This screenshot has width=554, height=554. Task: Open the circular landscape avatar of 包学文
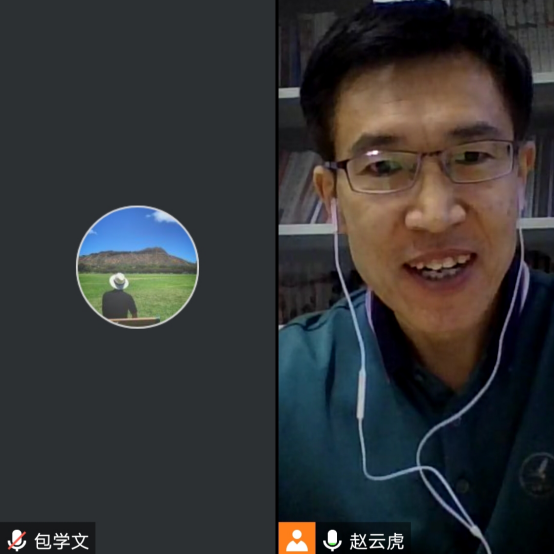pos(137,267)
